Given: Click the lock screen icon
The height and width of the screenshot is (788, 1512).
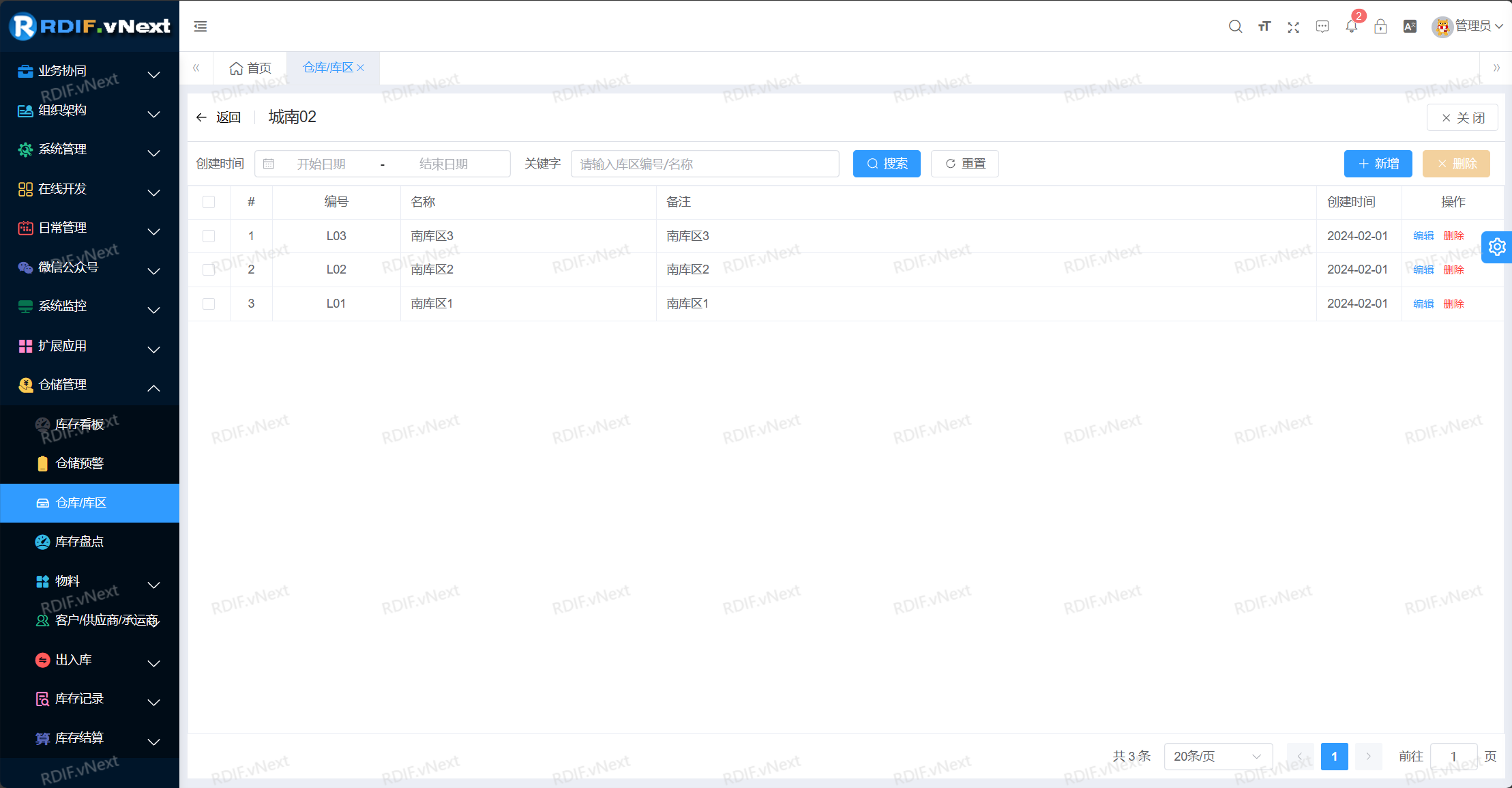Looking at the screenshot, I should click(x=1380, y=27).
